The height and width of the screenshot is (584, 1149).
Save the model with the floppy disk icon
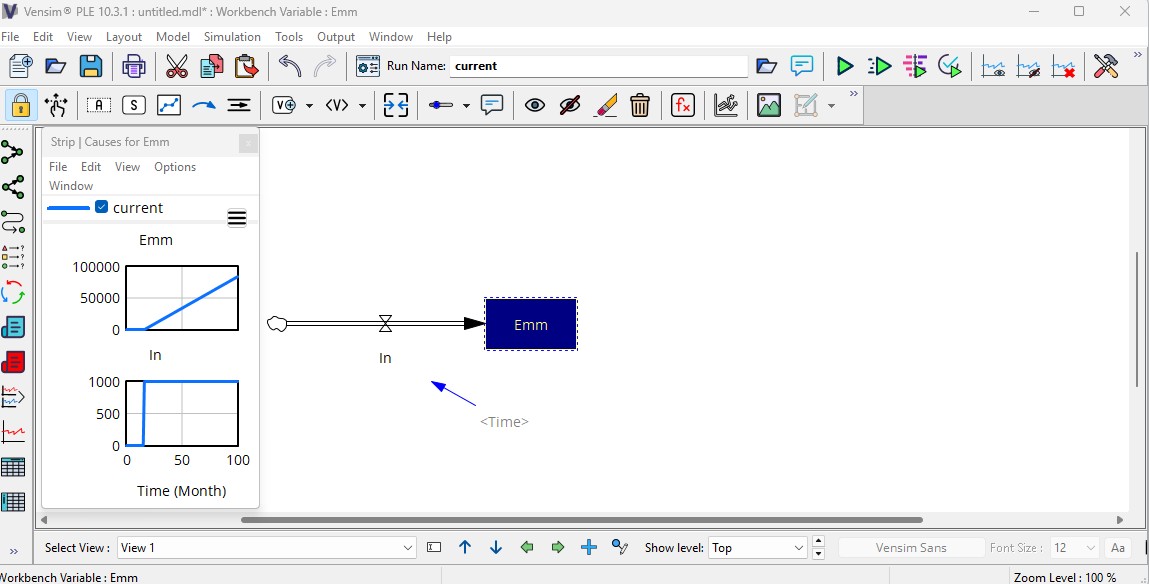pos(91,66)
